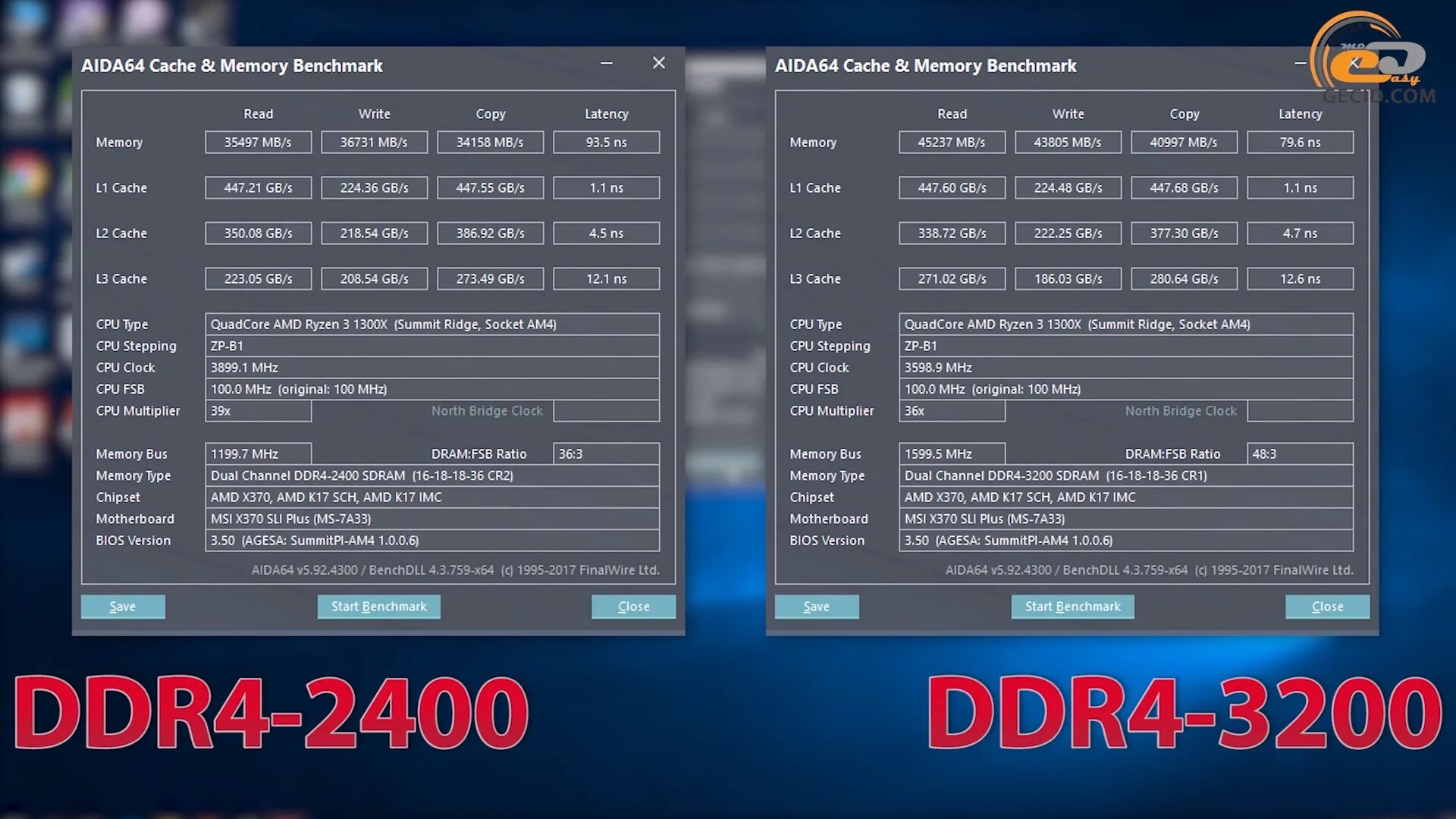Image resolution: width=1456 pixels, height=819 pixels.
Task: Click Close button in left AIDA64 window
Action: (x=633, y=607)
